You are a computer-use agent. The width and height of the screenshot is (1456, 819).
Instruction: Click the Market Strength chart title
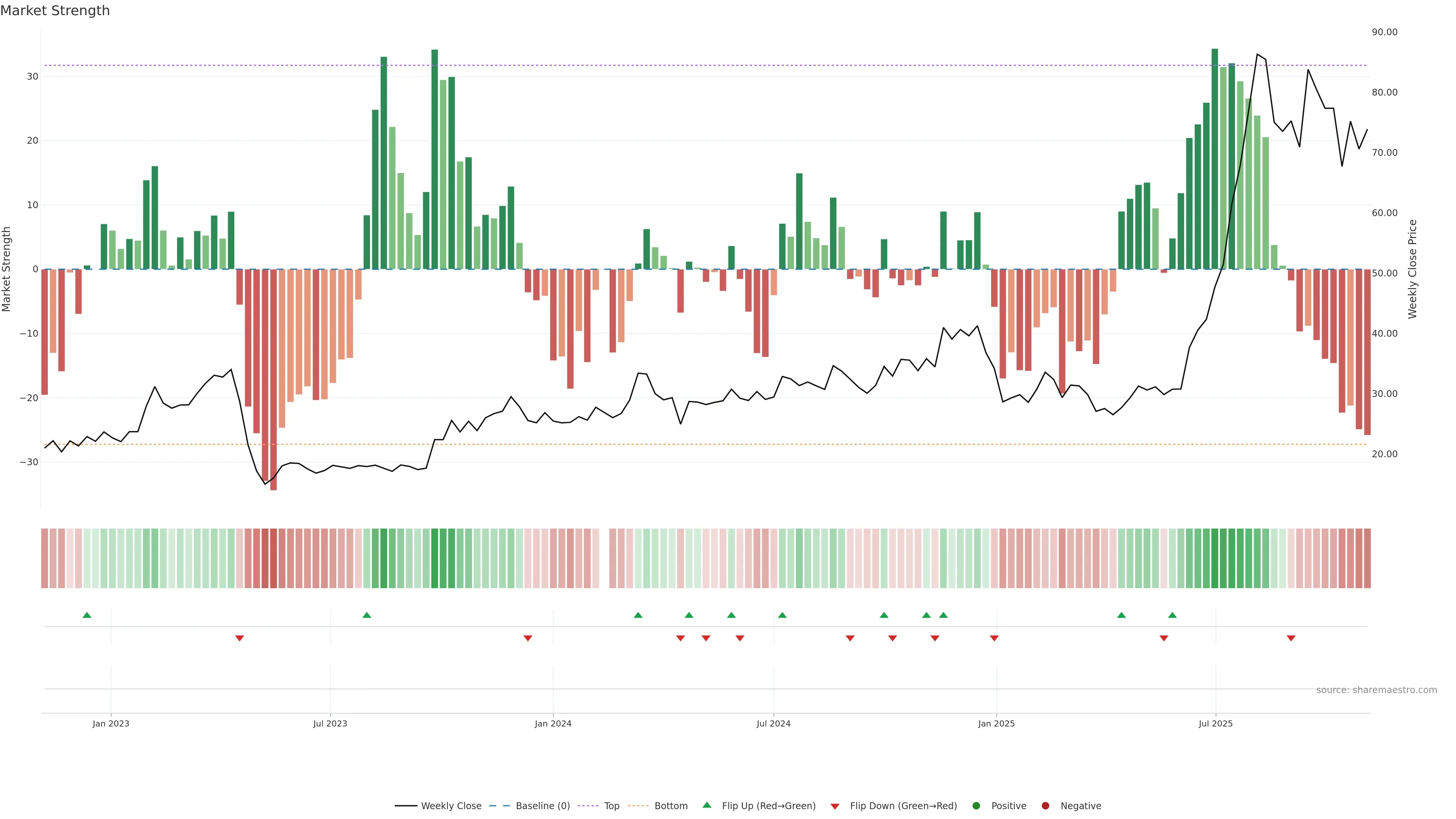point(55,11)
